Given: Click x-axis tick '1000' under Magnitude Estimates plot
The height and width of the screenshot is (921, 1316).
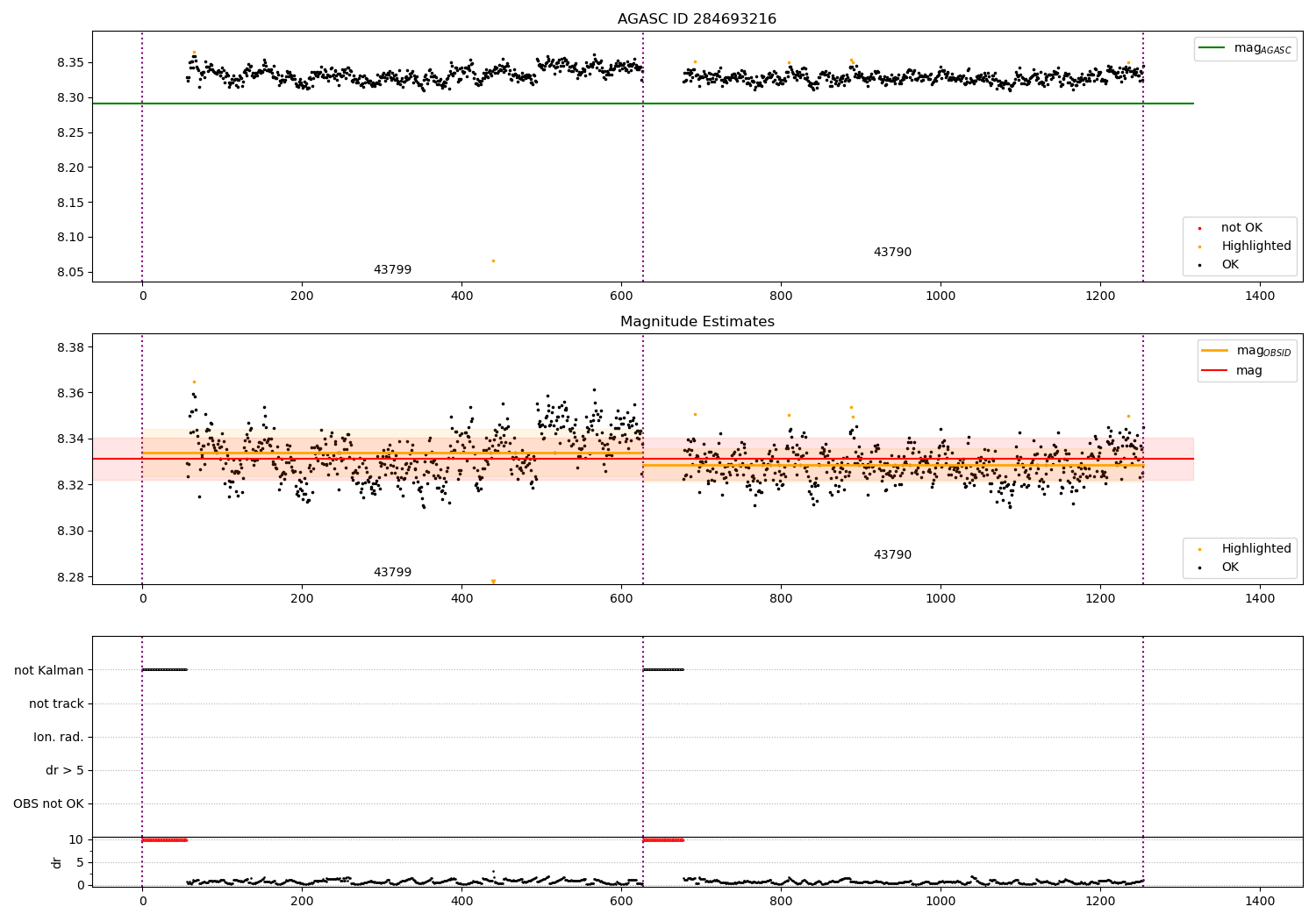Looking at the screenshot, I should [x=941, y=599].
